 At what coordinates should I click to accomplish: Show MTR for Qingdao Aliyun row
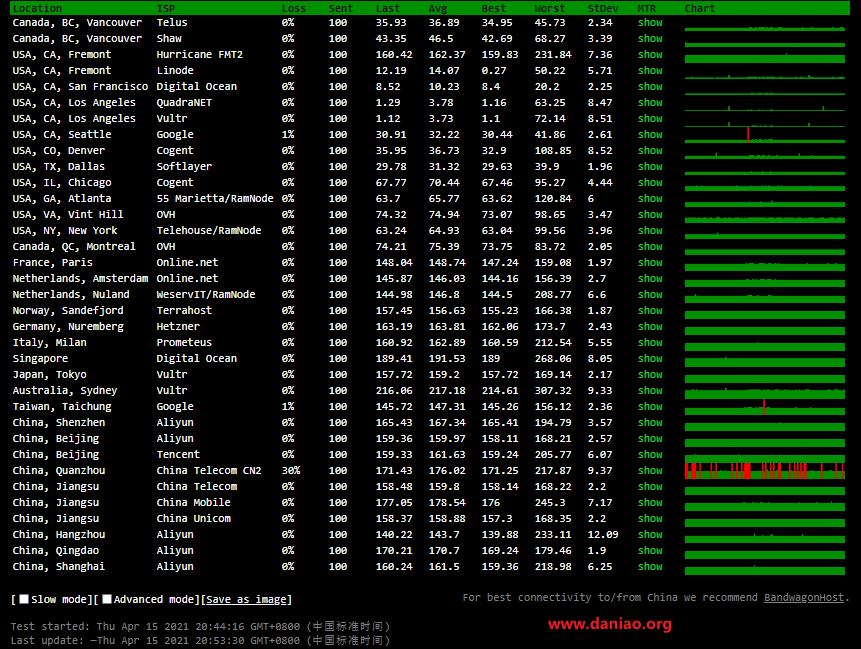(650, 550)
